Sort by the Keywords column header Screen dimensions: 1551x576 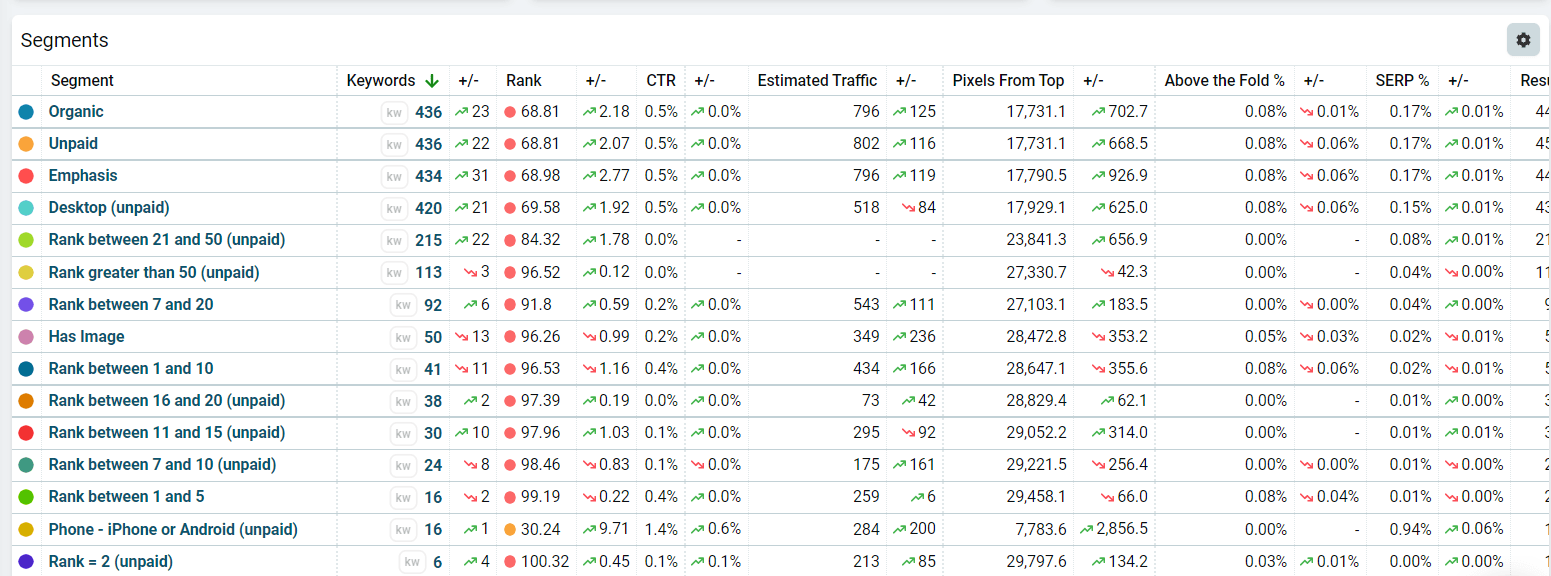click(x=381, y=81)
